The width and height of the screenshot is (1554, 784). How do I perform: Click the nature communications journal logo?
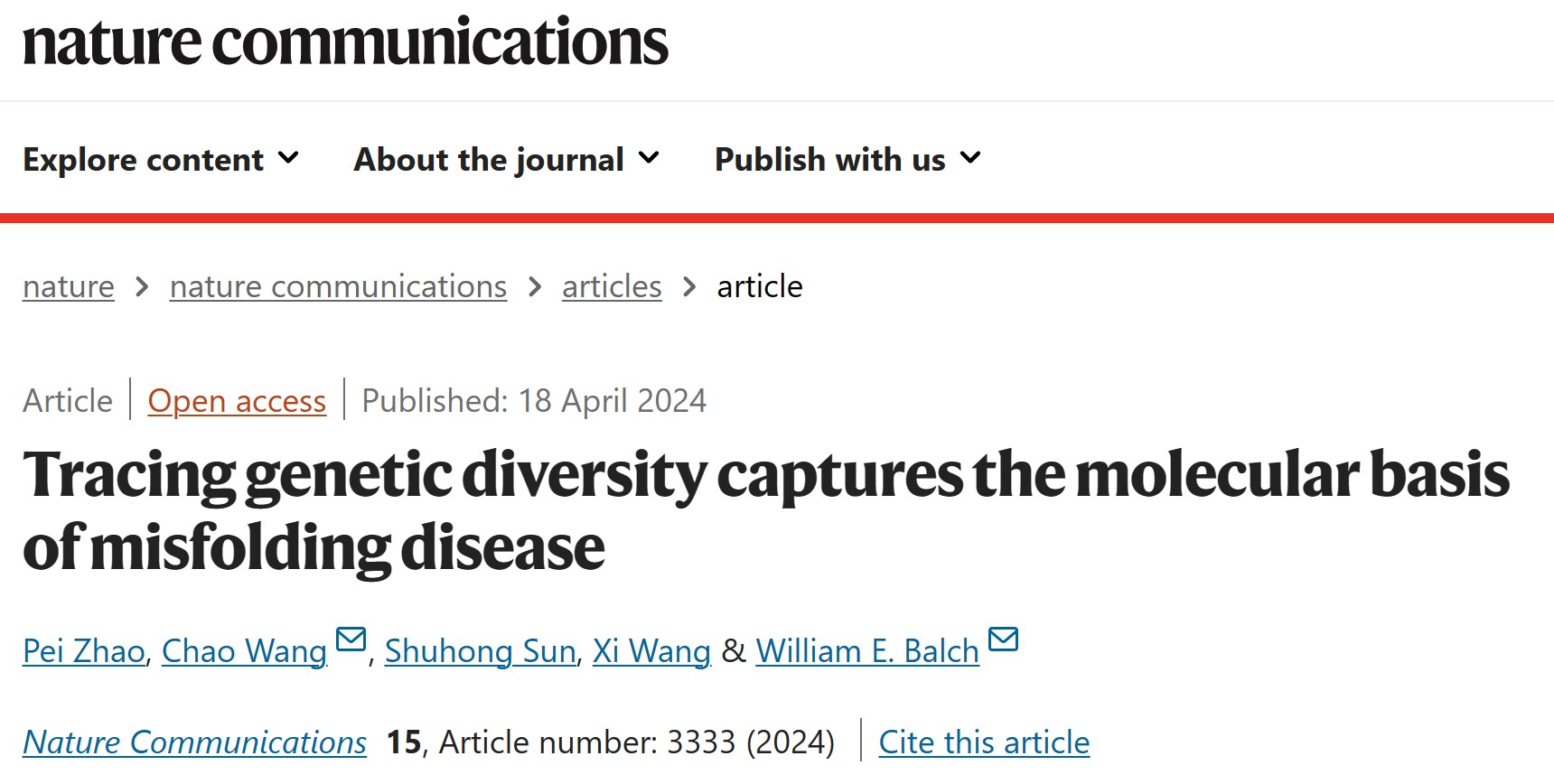point(345,42)
